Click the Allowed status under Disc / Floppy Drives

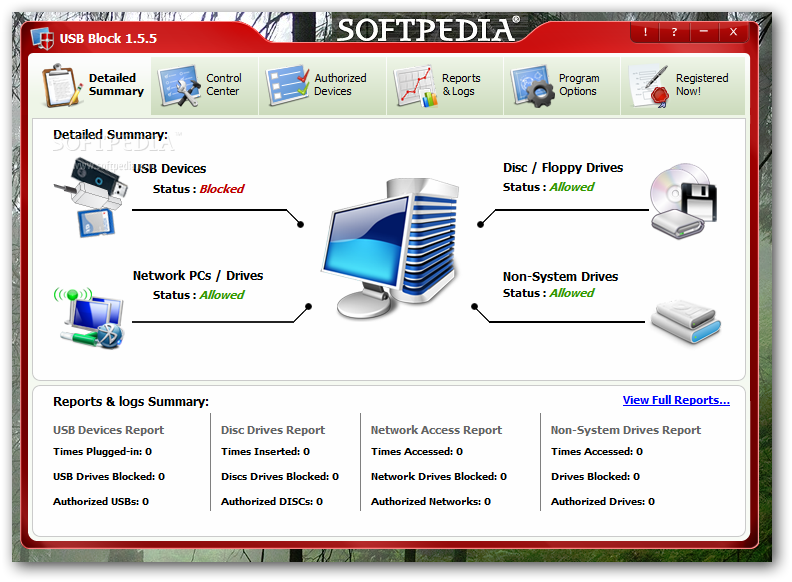pyautogui.click(x=571, y=187)
